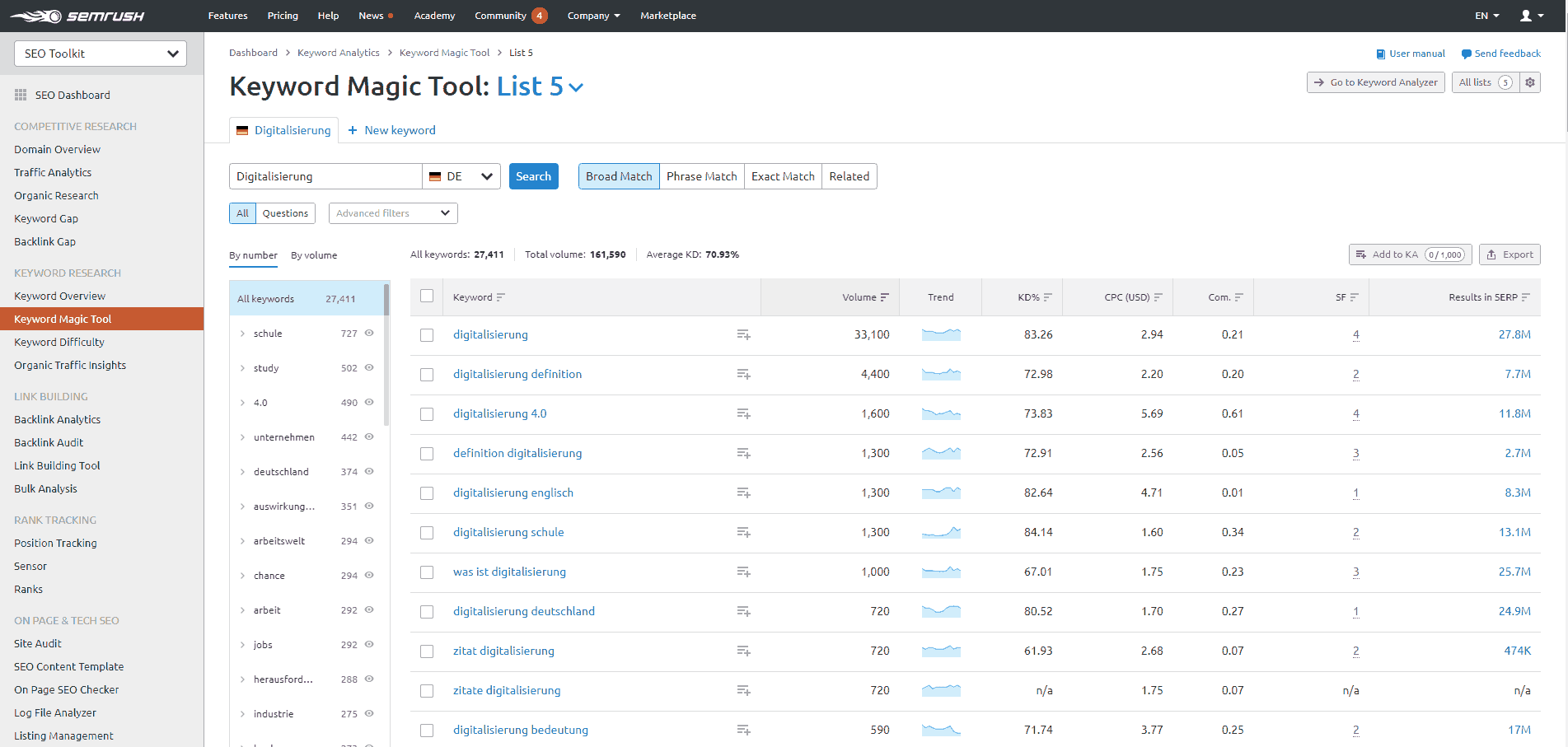This screenshot has width=1568, height=747.
Task: Add 'digitalisierung bedeutung' via add icon
Action: click(x=743, y=730)
